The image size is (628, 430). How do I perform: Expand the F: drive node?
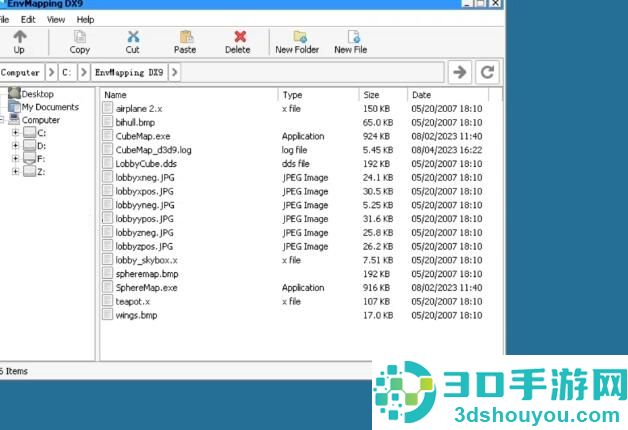coord(15,159)
